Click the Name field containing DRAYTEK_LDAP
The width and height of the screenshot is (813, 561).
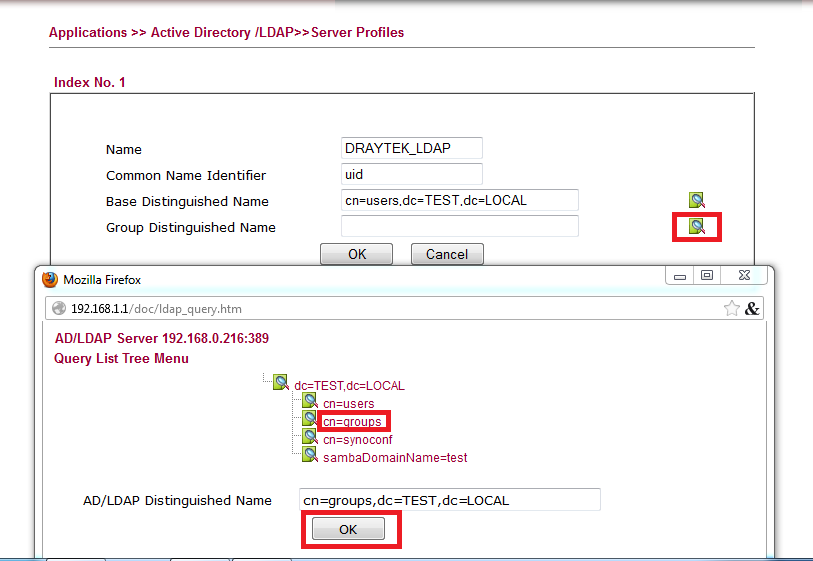412,148
